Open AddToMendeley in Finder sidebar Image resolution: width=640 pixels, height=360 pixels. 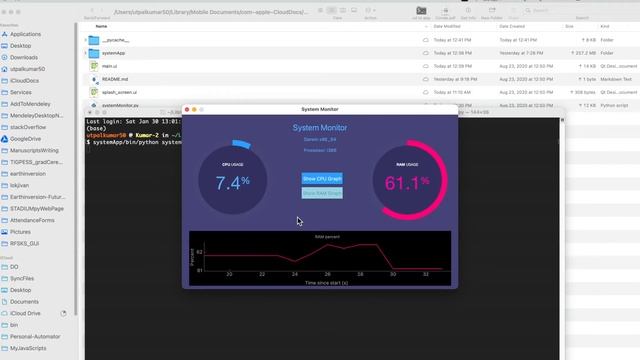point(30,104)
